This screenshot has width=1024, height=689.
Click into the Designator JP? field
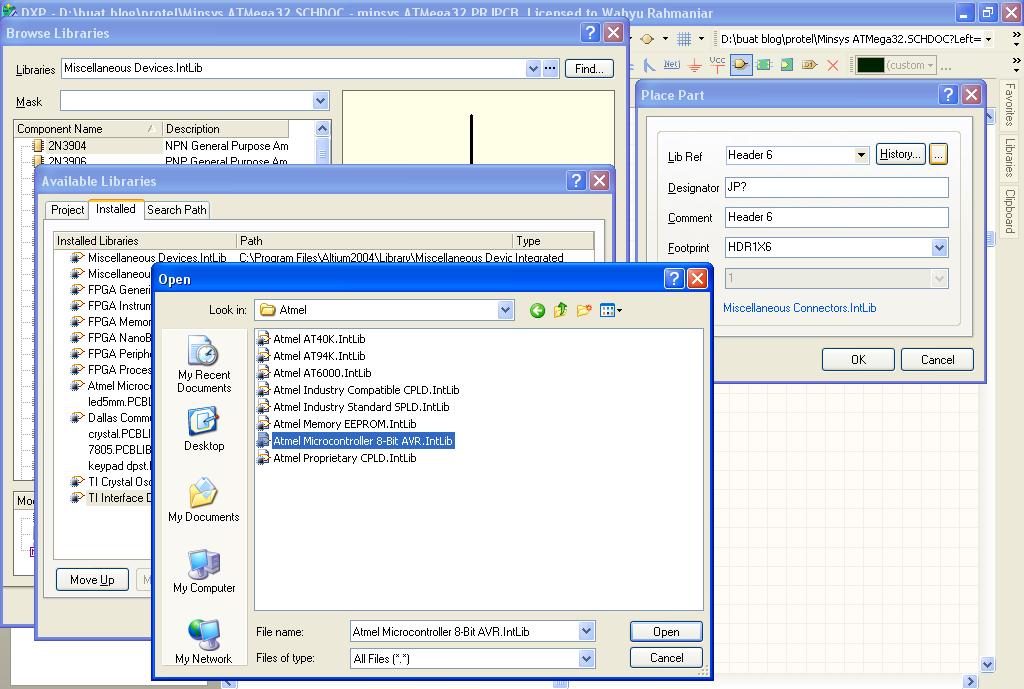[x=837, y=187]
